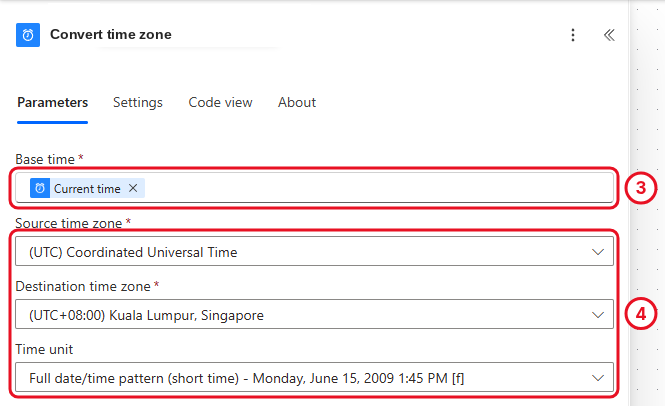Switch to the Parameters tab

tap(53, 102)
